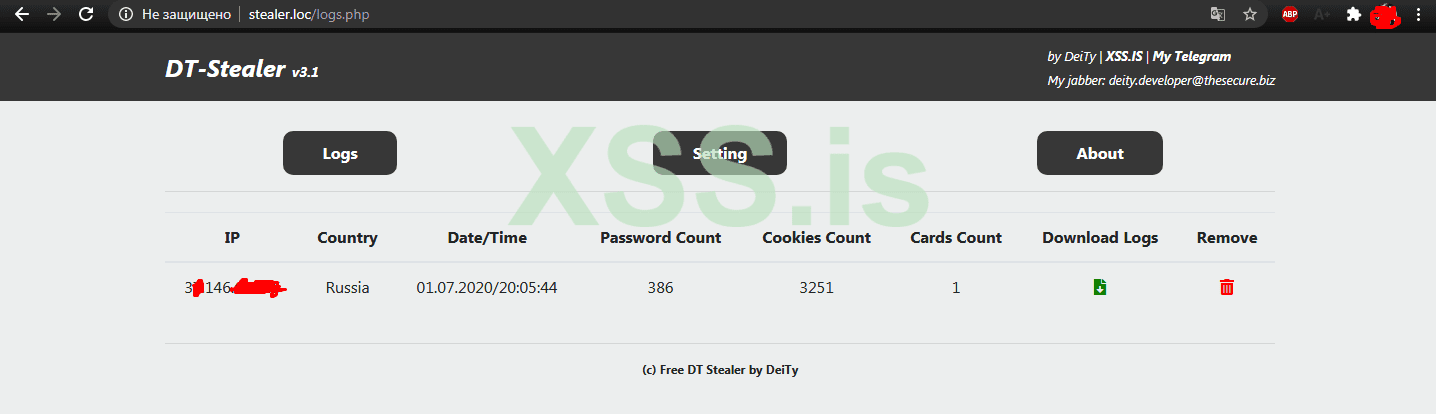This screenshot has width=1436, height=414.
Task: Click the green download icon in the row
Action: coord(1100,288)
